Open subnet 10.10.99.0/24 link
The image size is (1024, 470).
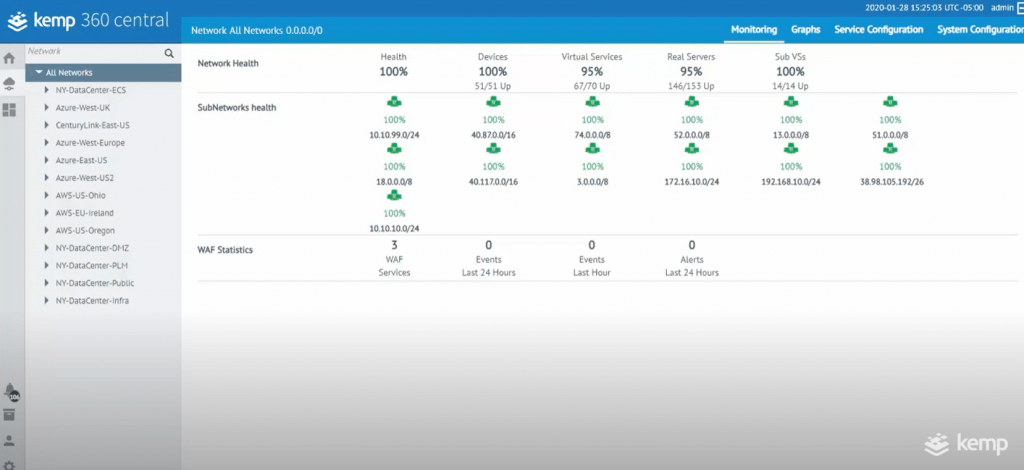pyautogui.click(x=394, y=135)
